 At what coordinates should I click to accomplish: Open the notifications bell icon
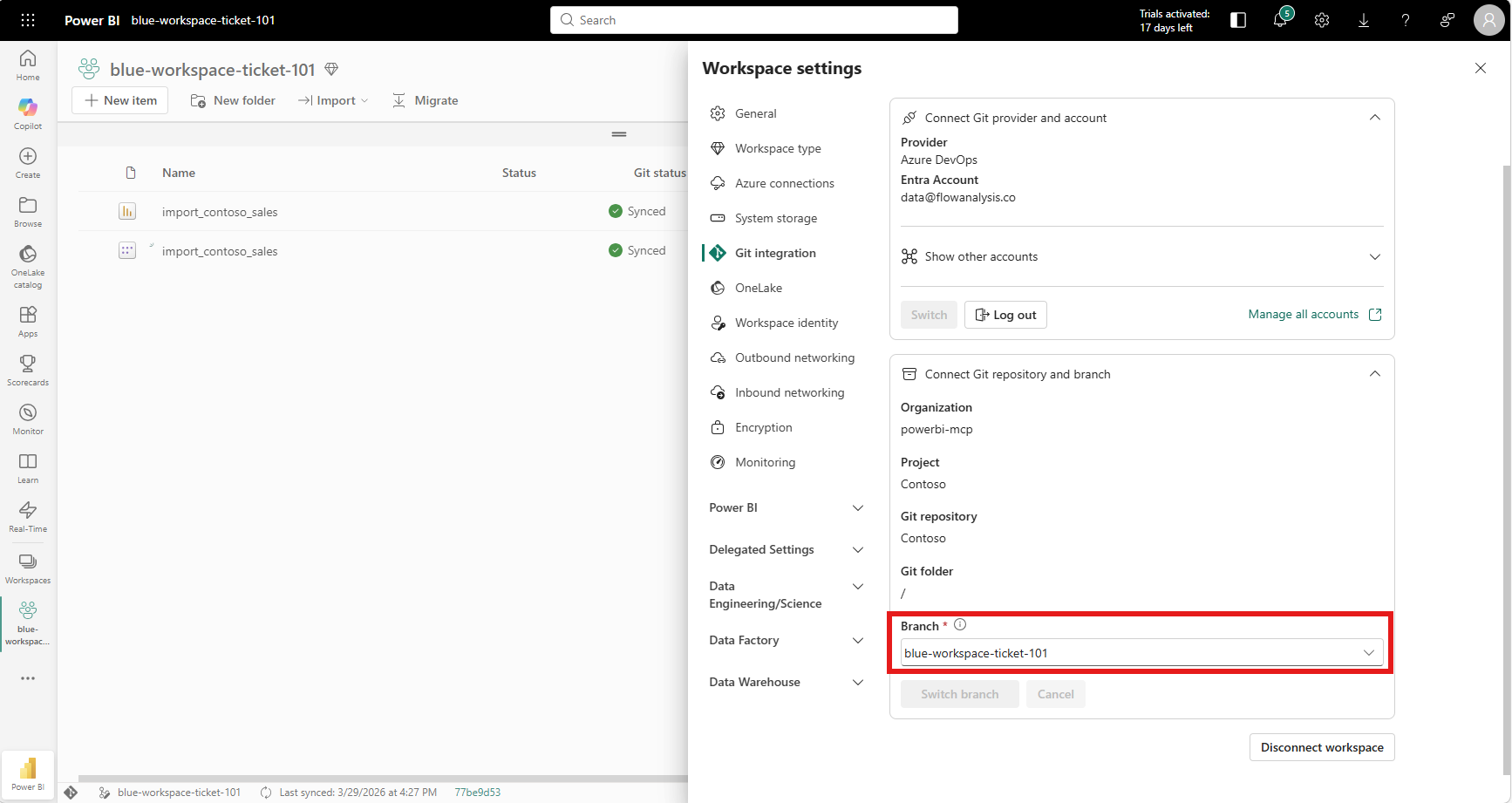[x=1280, y=20]
